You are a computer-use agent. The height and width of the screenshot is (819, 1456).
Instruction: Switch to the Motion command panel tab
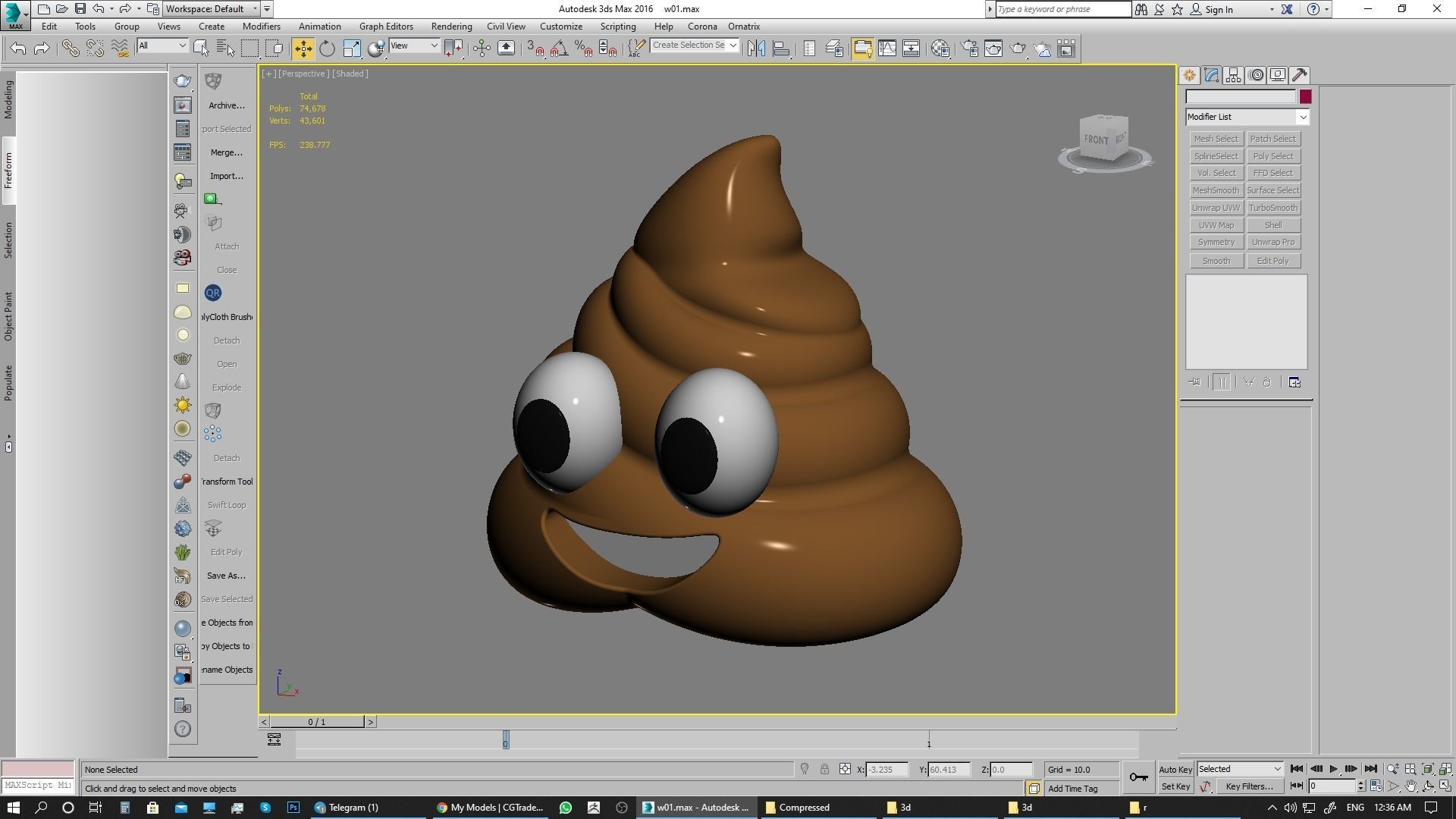click(1256, 75)
